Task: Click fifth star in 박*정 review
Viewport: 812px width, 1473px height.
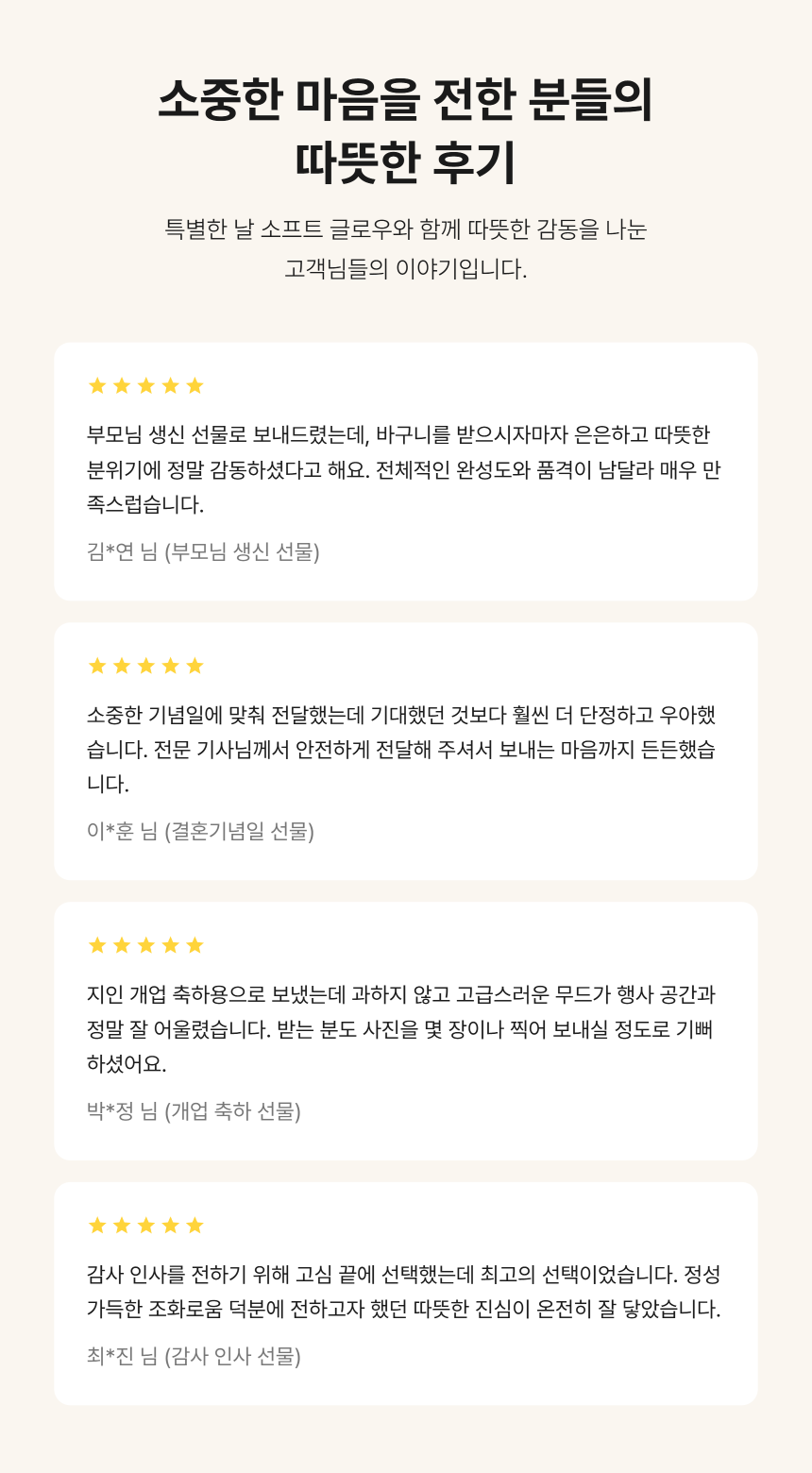Action: point(195,945)
